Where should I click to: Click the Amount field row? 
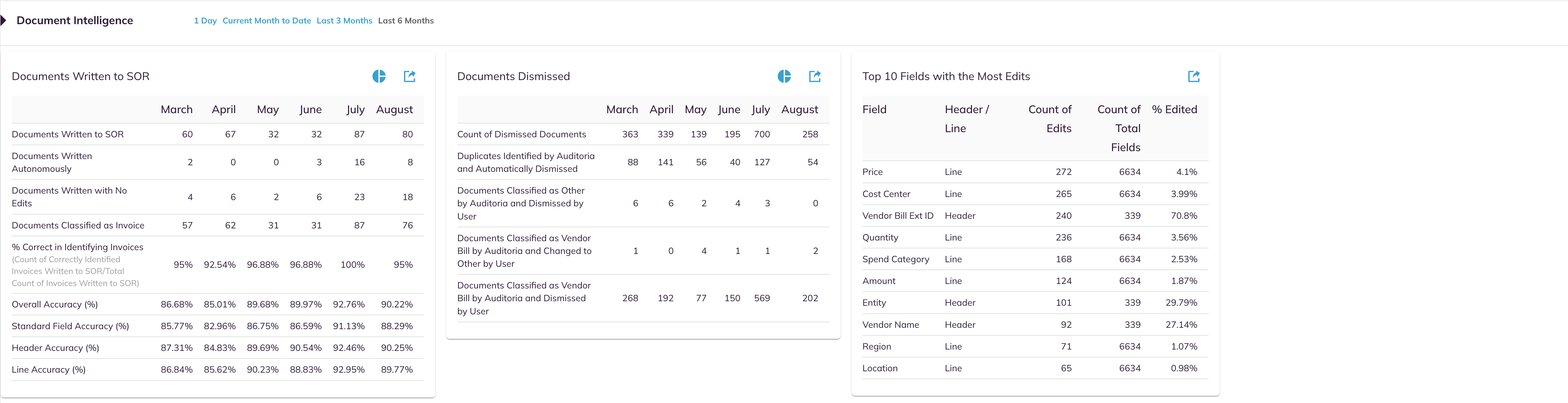[x=1035, y=281]
